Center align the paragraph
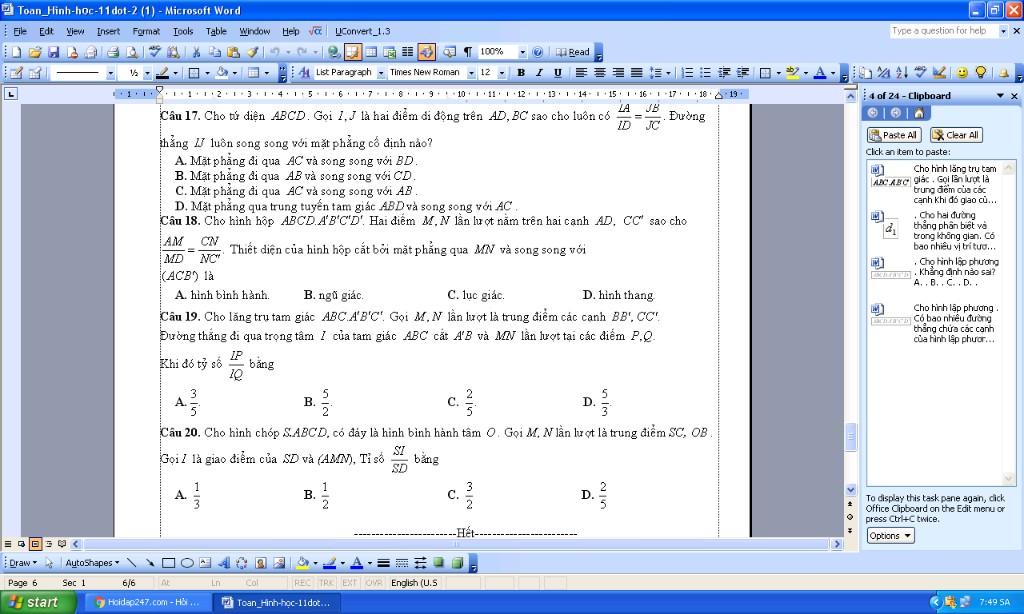 click(x=599, y=73)
